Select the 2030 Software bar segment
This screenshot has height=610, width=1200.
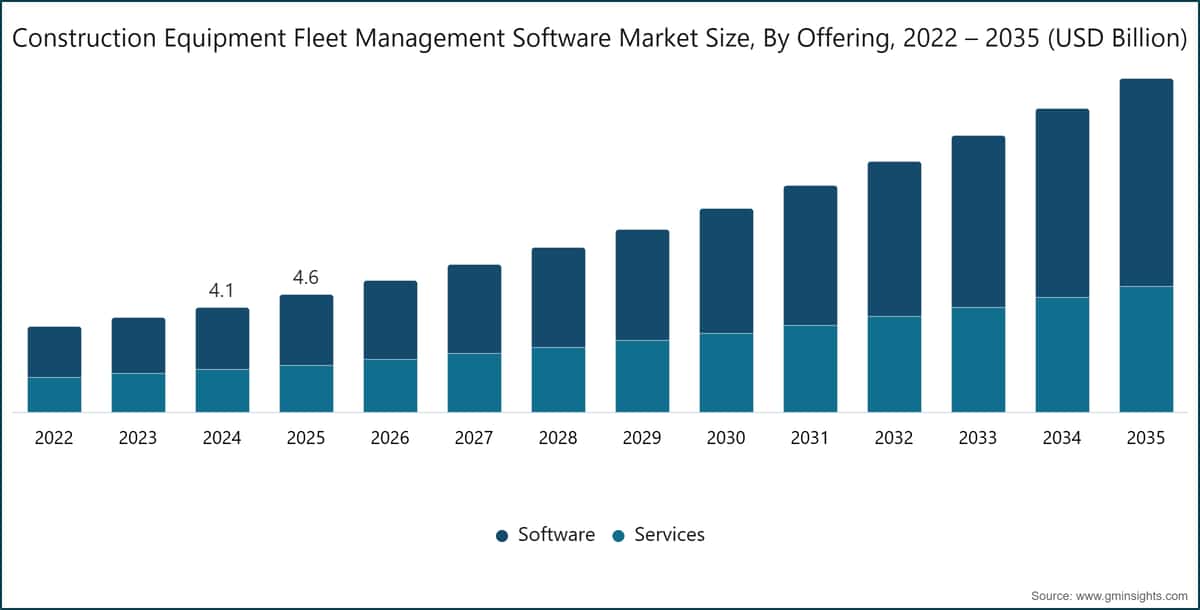pos(726,271)
